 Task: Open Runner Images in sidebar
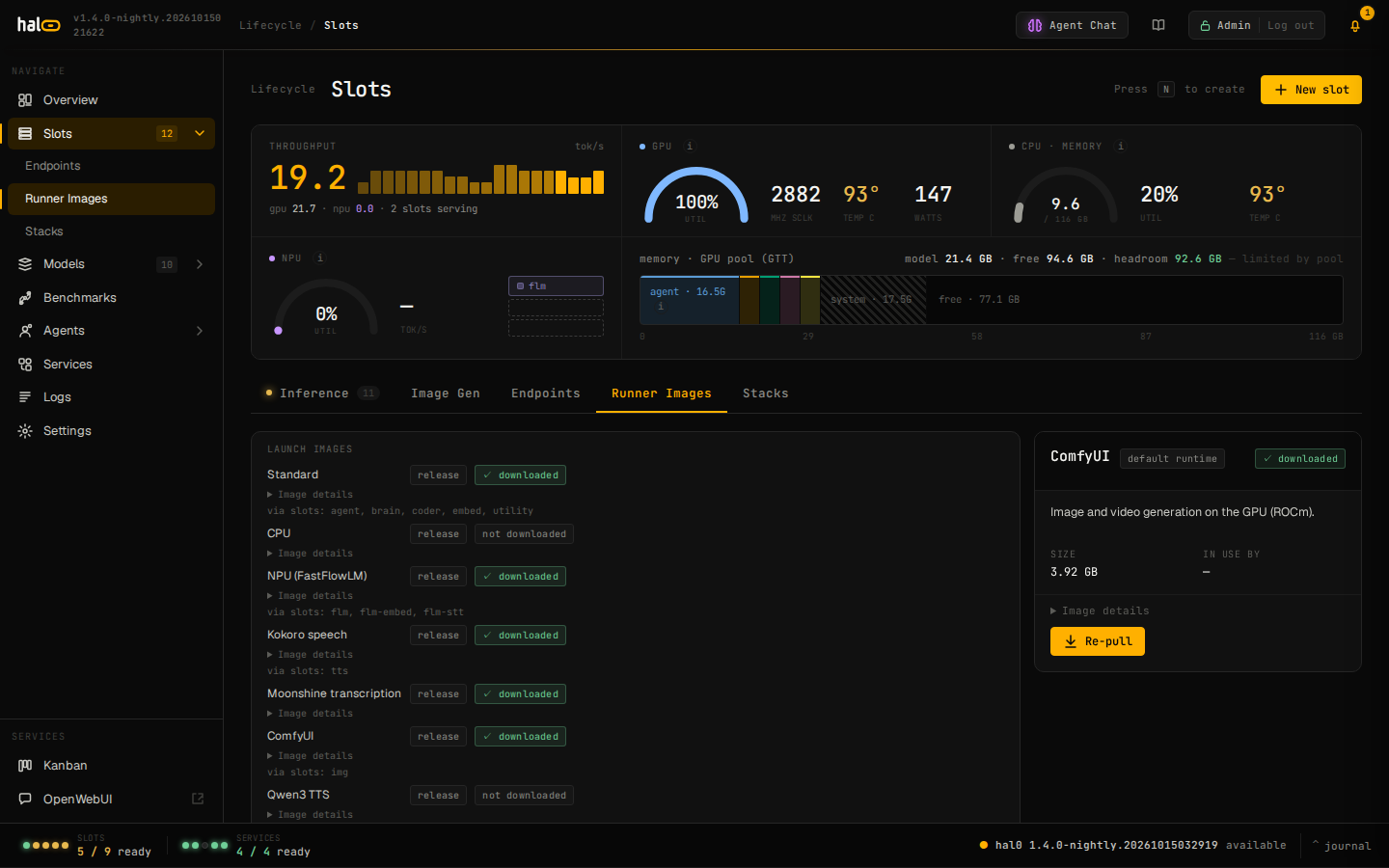click(x=111, y=199)
